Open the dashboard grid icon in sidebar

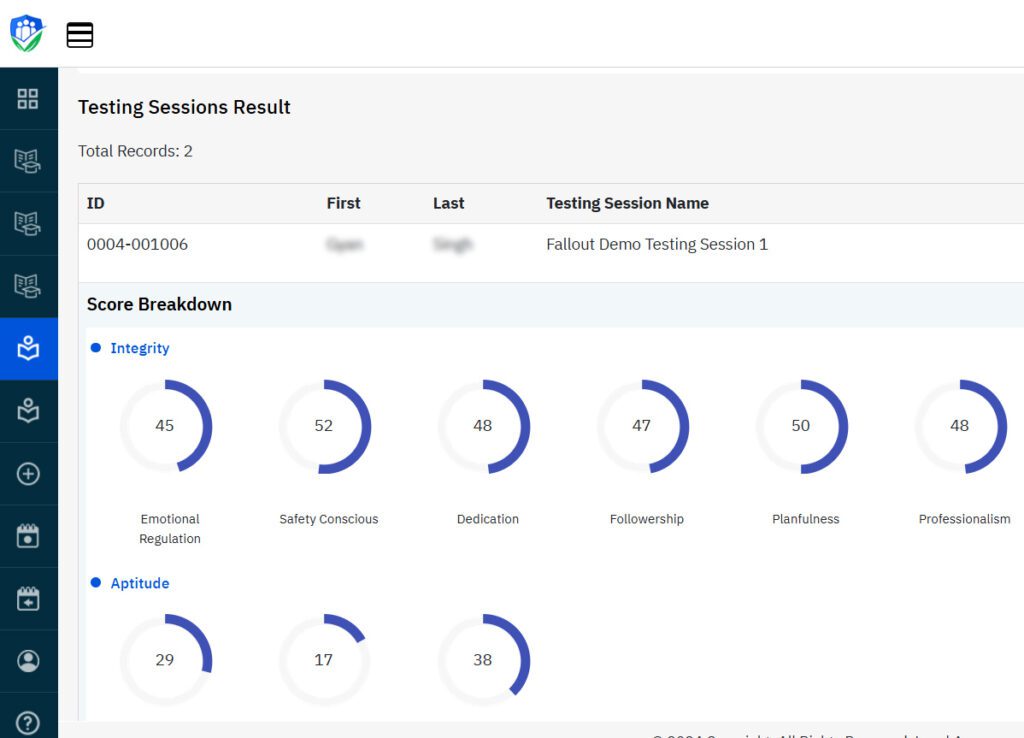(29, 98)
